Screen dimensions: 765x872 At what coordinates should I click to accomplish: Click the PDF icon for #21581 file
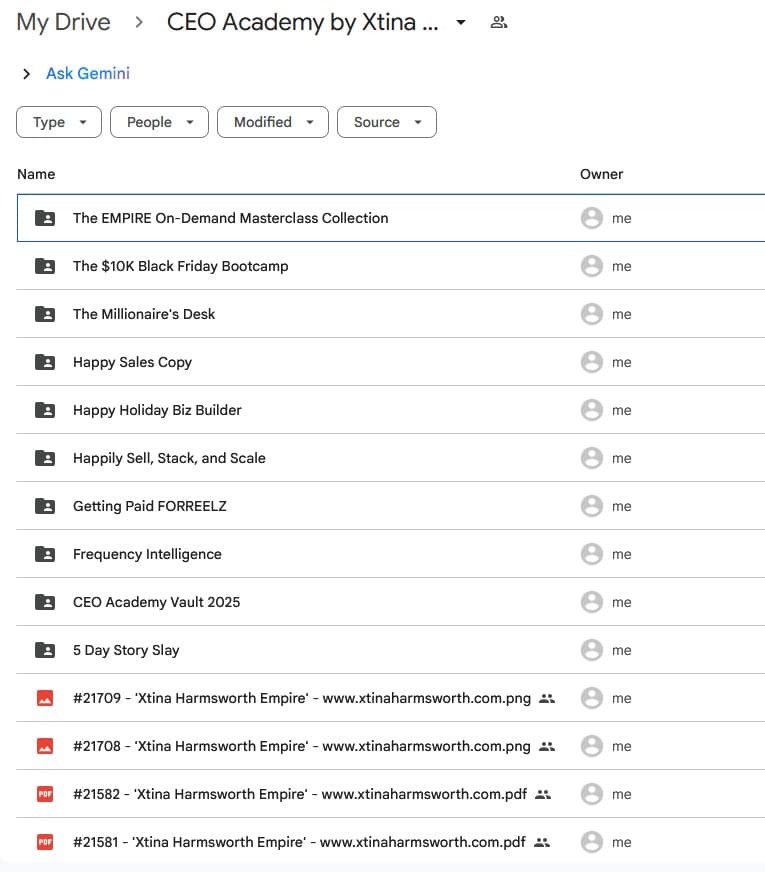[x=44, y=842]
